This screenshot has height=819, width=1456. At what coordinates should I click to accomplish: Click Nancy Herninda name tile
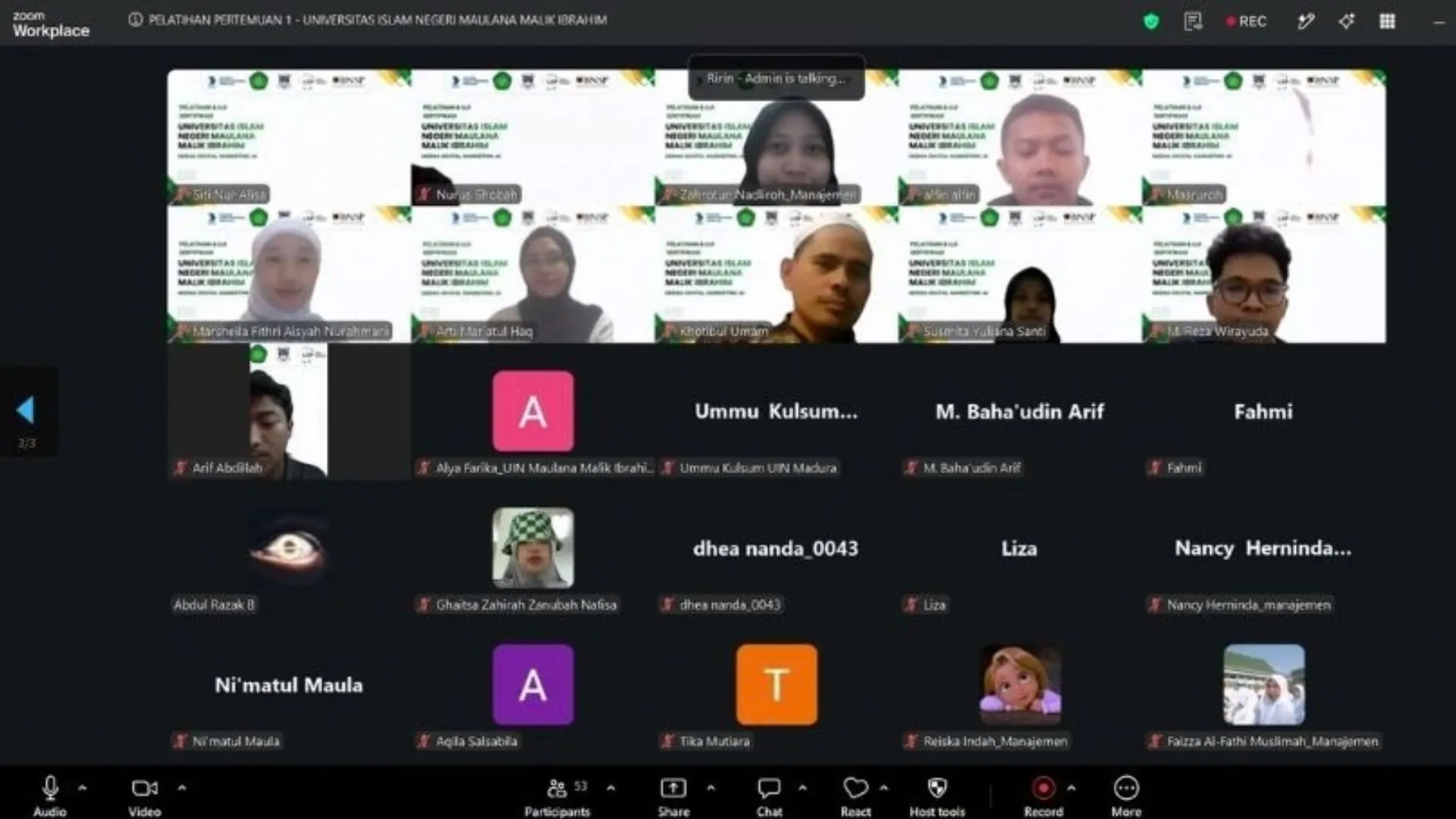coord(1263,548)
